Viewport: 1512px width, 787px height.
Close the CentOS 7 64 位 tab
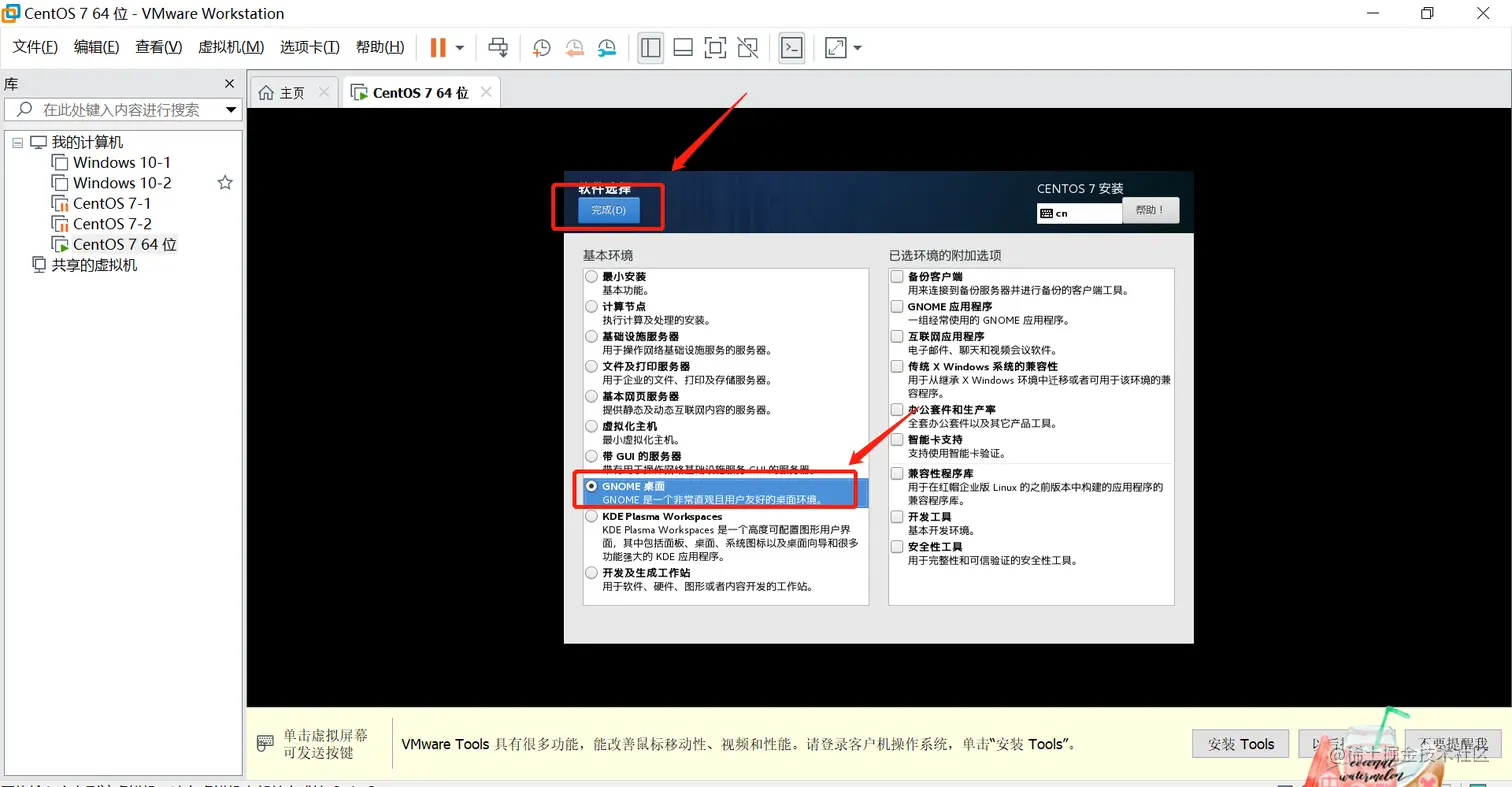click(486, 92)
